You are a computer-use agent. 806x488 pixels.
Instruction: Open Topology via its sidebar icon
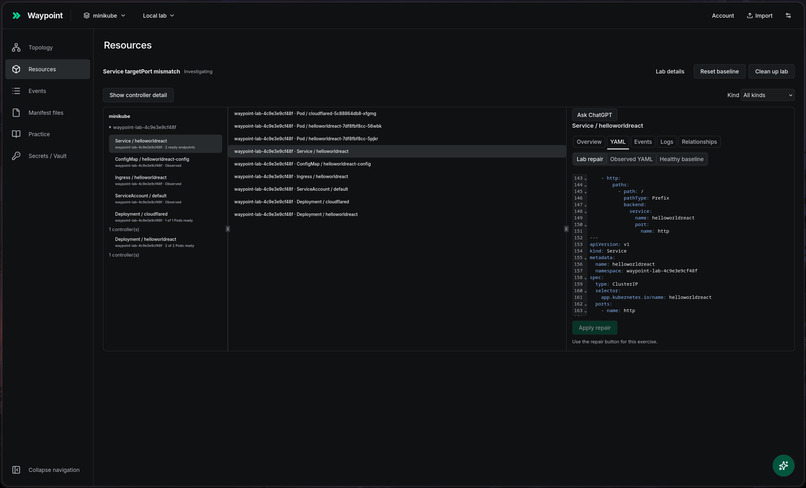tap(16, 47)
